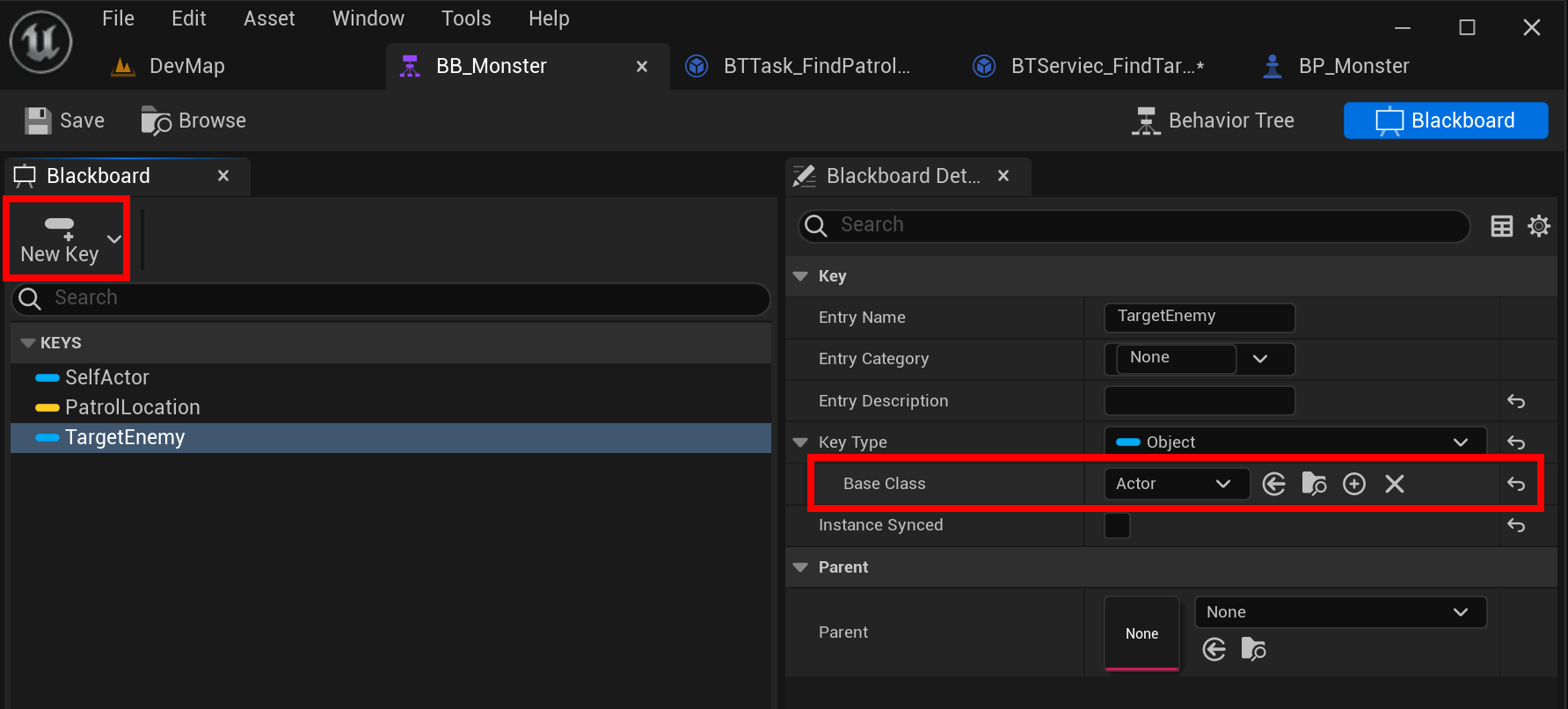The height and width of the screenshot is (709, 1568).
Task: Open the property matrix table icon
Action: [1502, 226]
